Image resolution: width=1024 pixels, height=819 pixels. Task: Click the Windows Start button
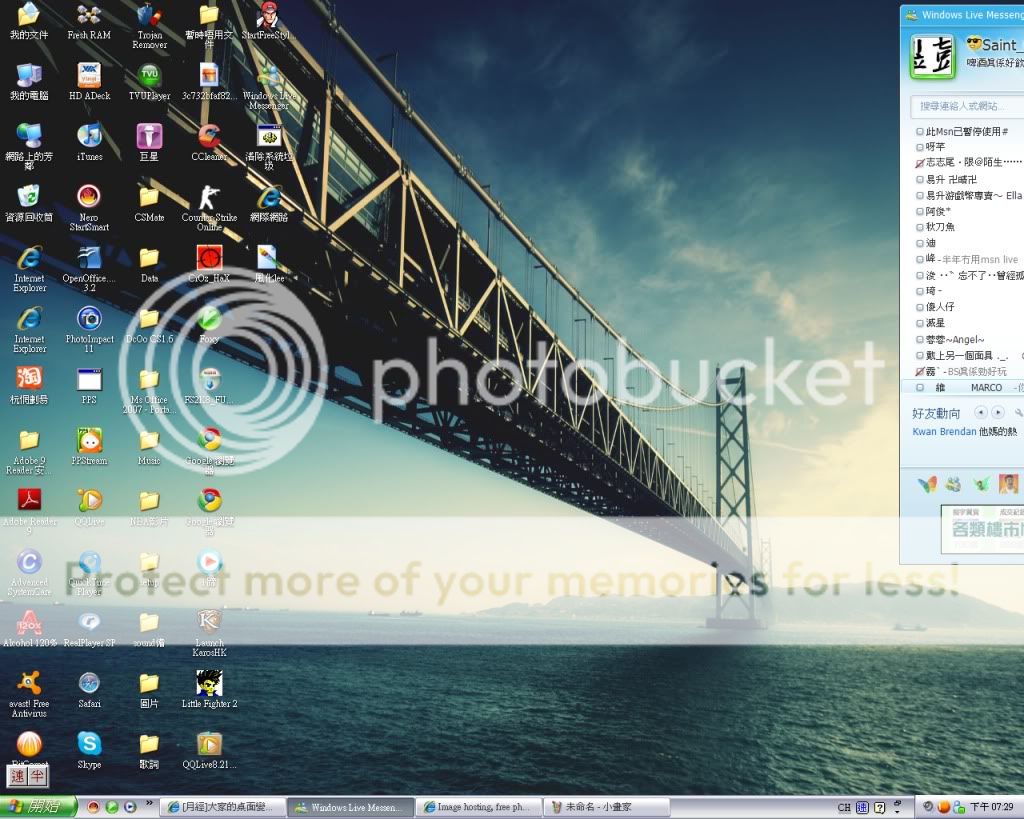coord(40,806)
